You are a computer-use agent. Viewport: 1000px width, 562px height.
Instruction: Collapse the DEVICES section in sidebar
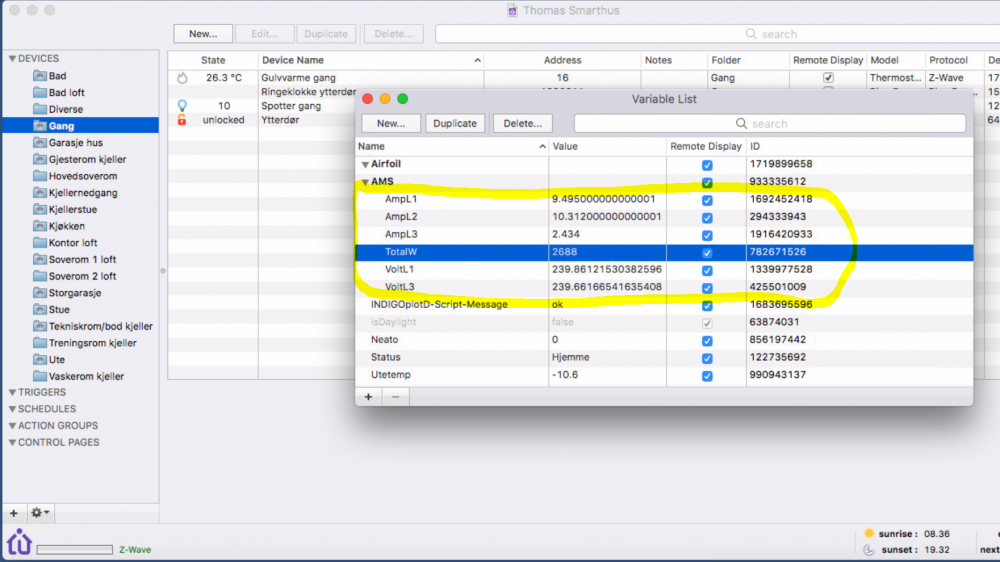(x=12, y=59)
